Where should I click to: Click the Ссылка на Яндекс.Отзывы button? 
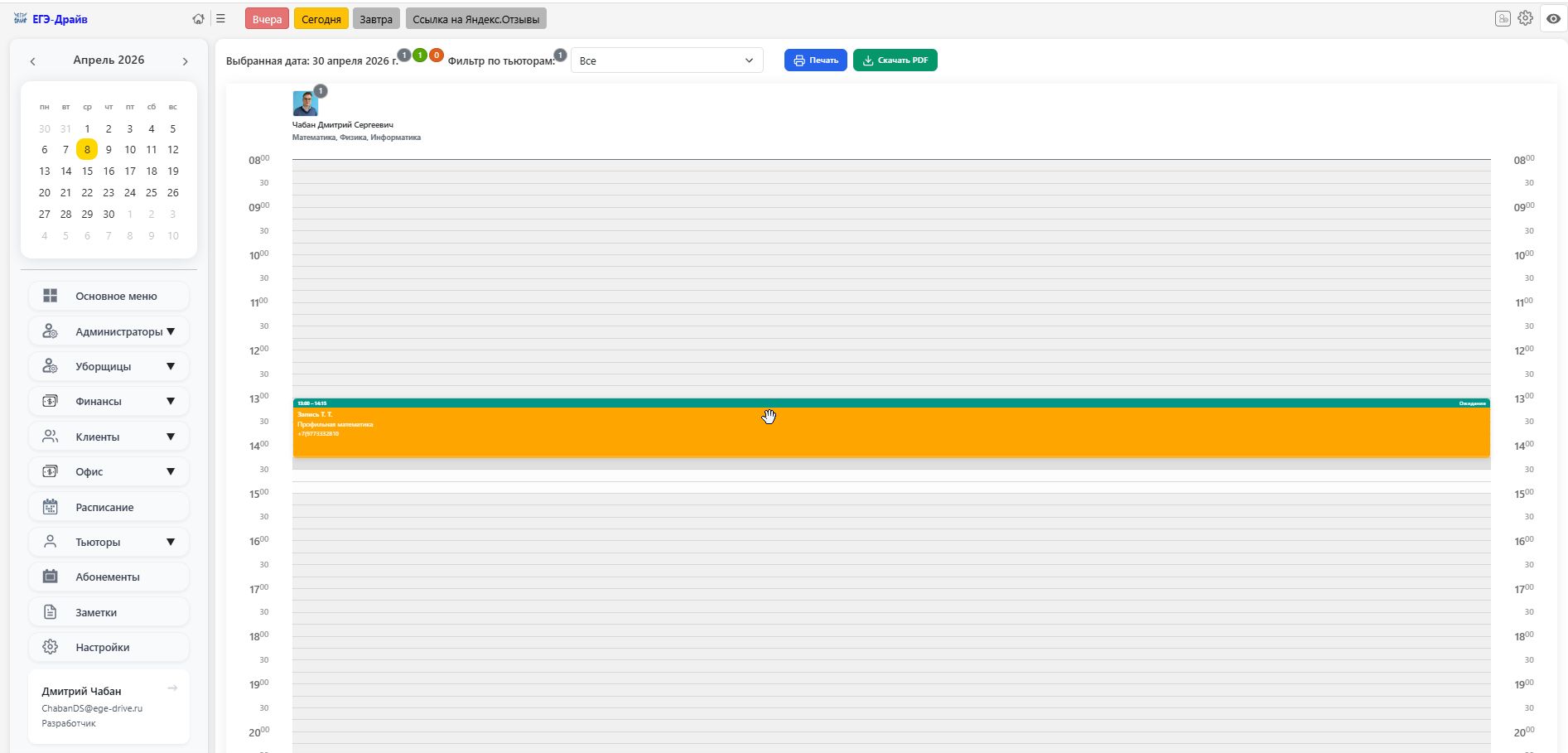475,17
